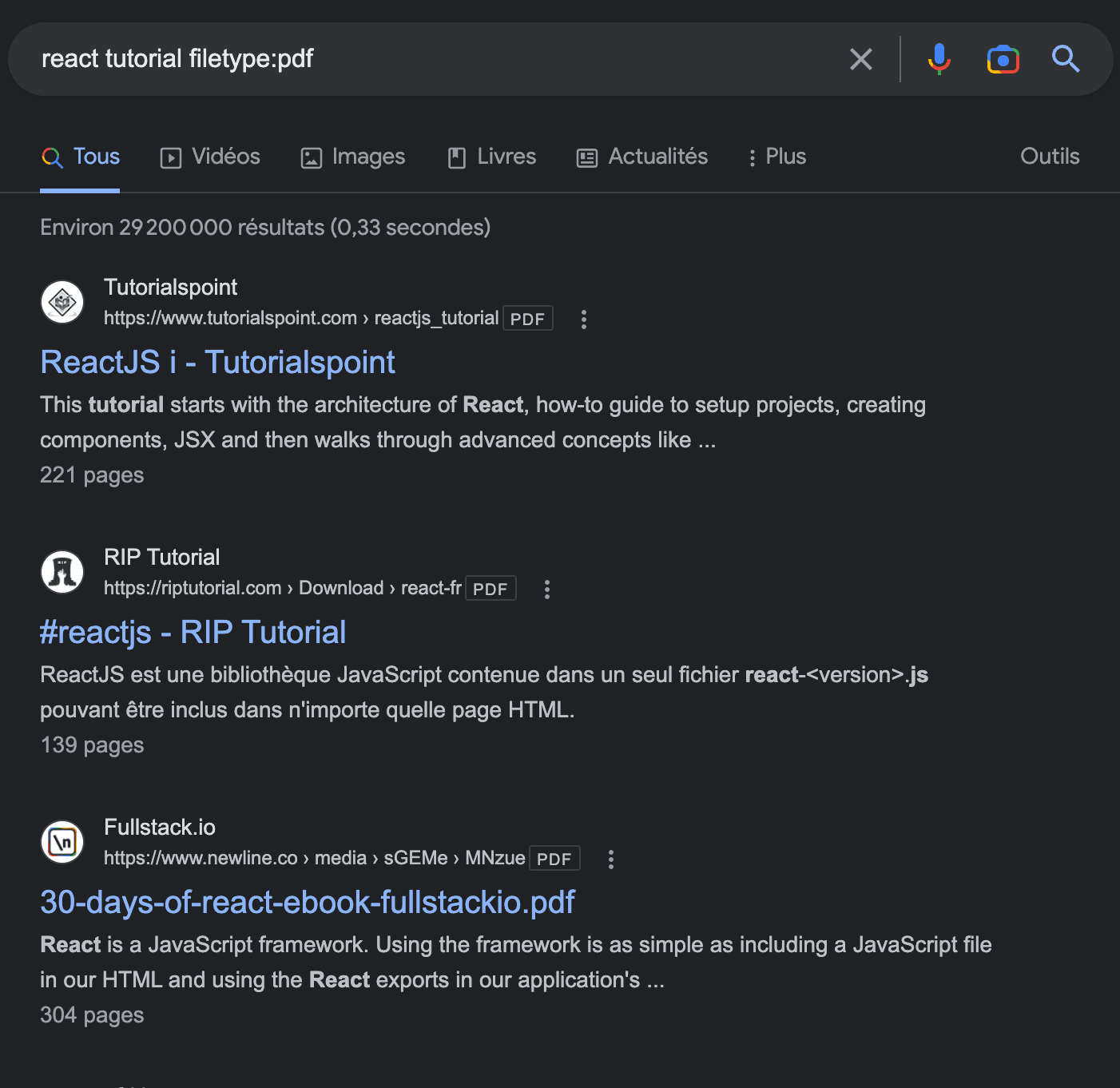
Task: Click the PDF badge on the Fullstack.io result
Action: pos(554,859)
